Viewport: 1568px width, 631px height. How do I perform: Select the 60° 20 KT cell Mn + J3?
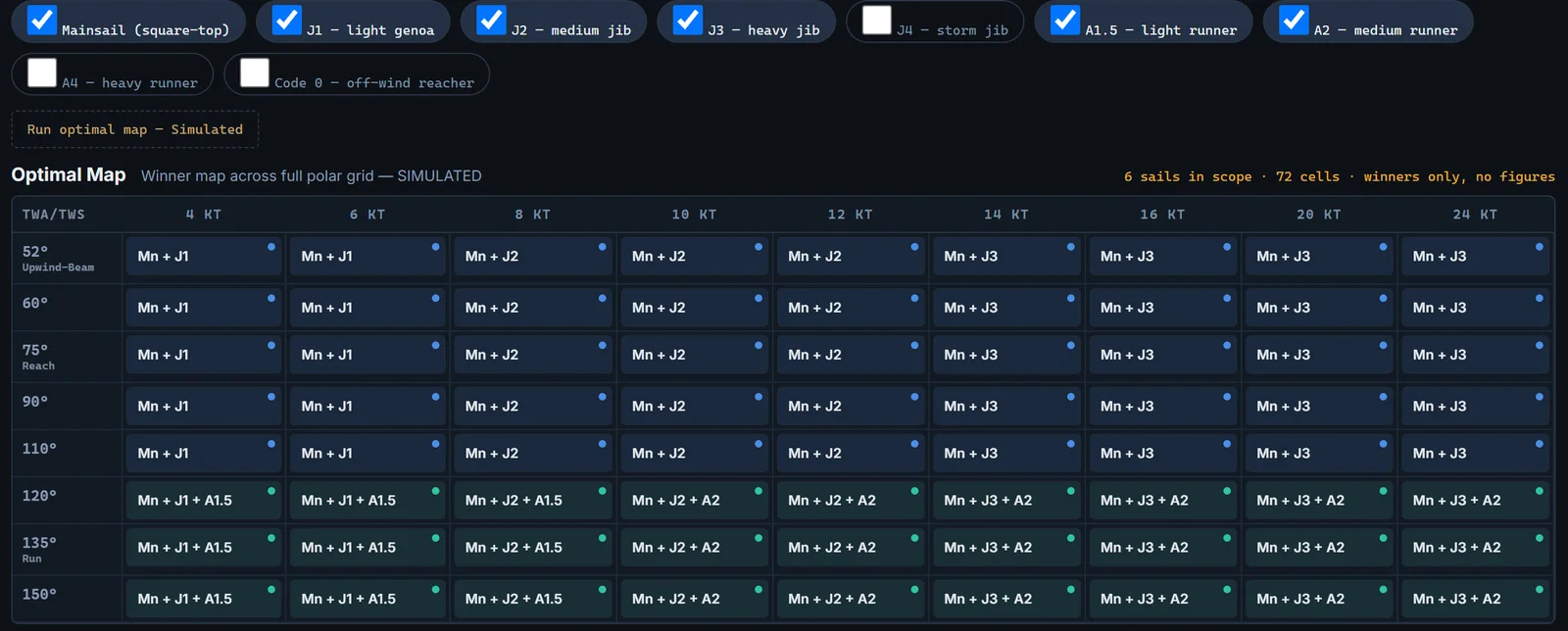1319,308
